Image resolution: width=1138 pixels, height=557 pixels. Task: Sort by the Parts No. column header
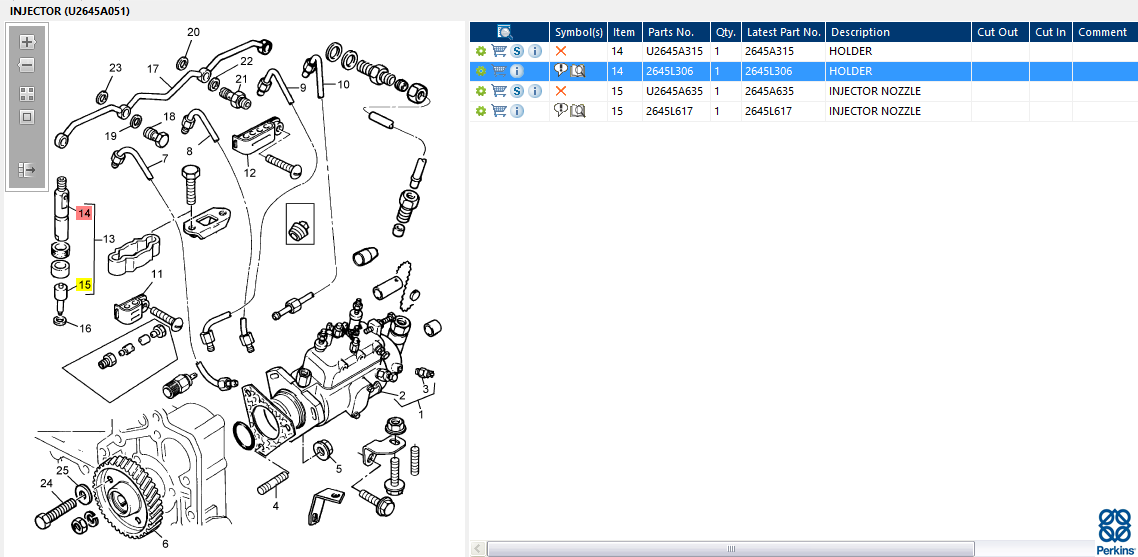coord(676,32)
